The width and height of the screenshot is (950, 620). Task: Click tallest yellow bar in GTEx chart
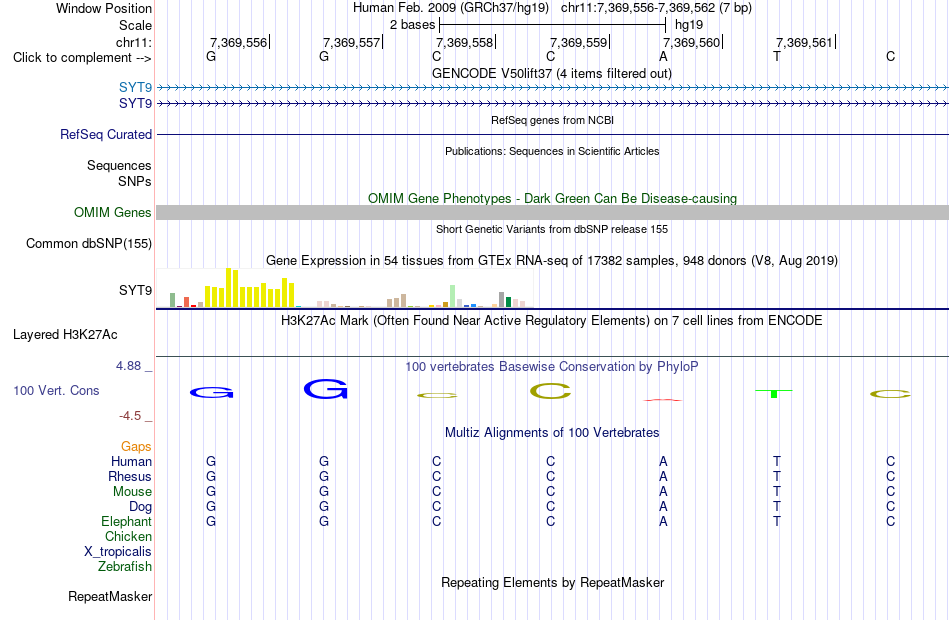228,288
